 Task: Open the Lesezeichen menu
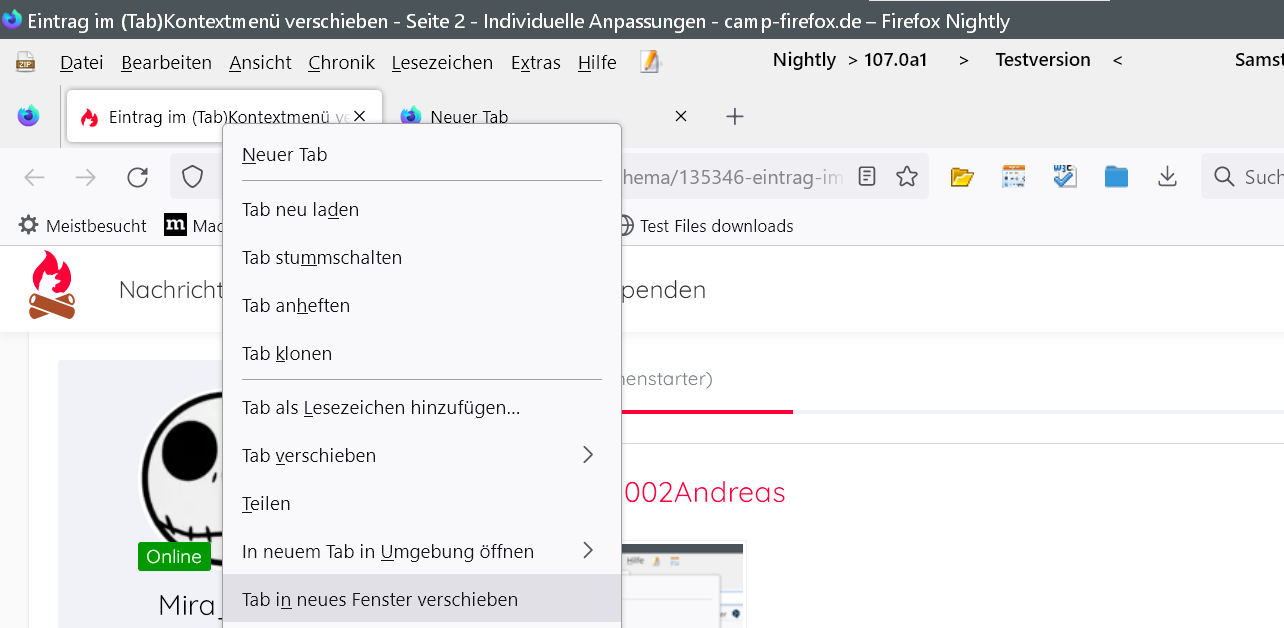[x=442, y=63]
